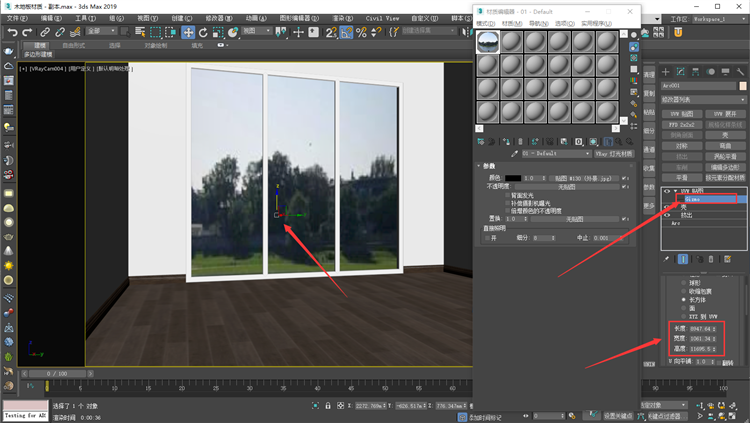Image resolution: width=750 pixels, height=423 pixels.
Task: Choose the rectangular selection region tool
Action: tap(155, 32)
